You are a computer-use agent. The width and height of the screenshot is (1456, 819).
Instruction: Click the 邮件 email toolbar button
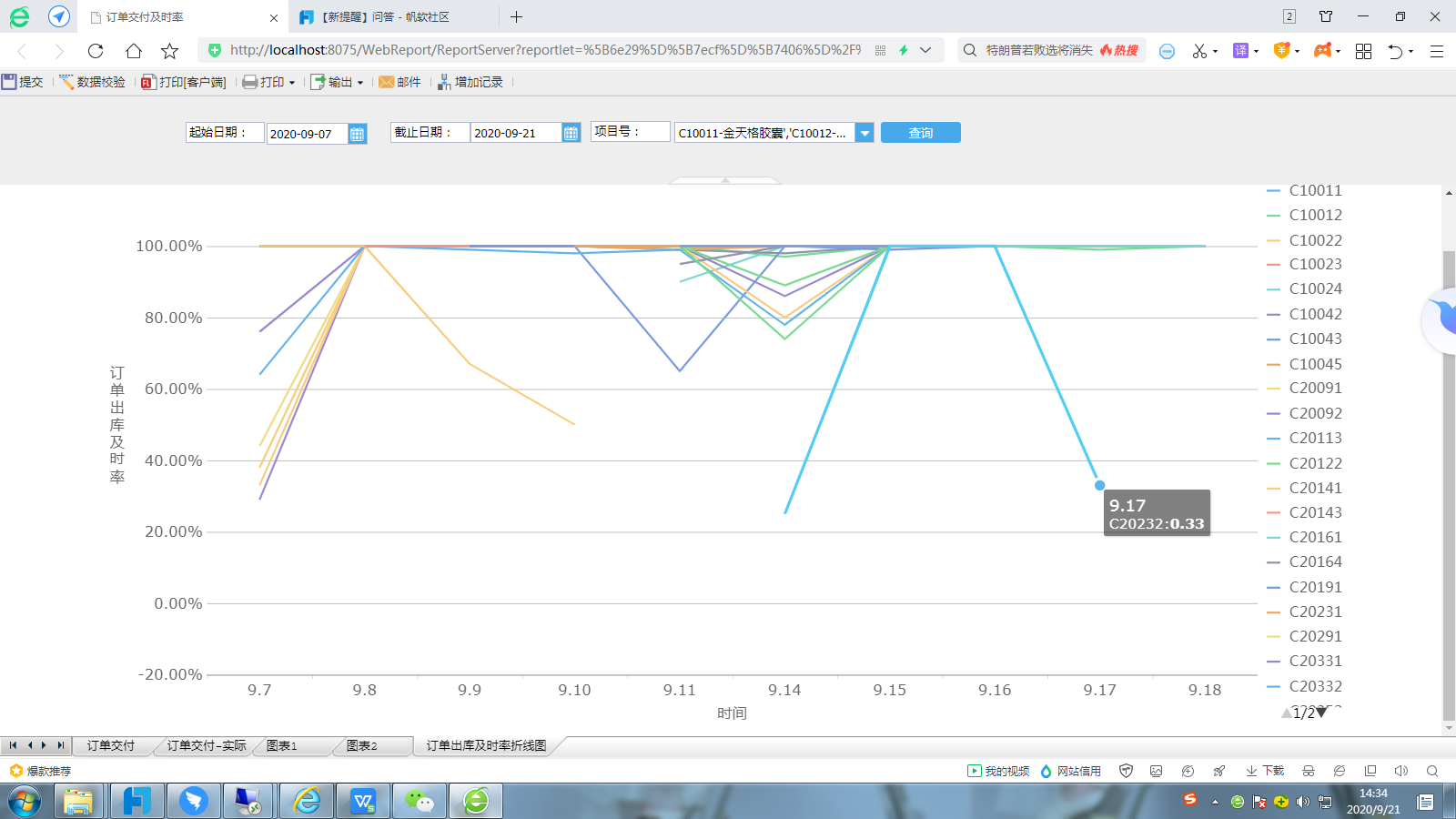tap(400, 82)
